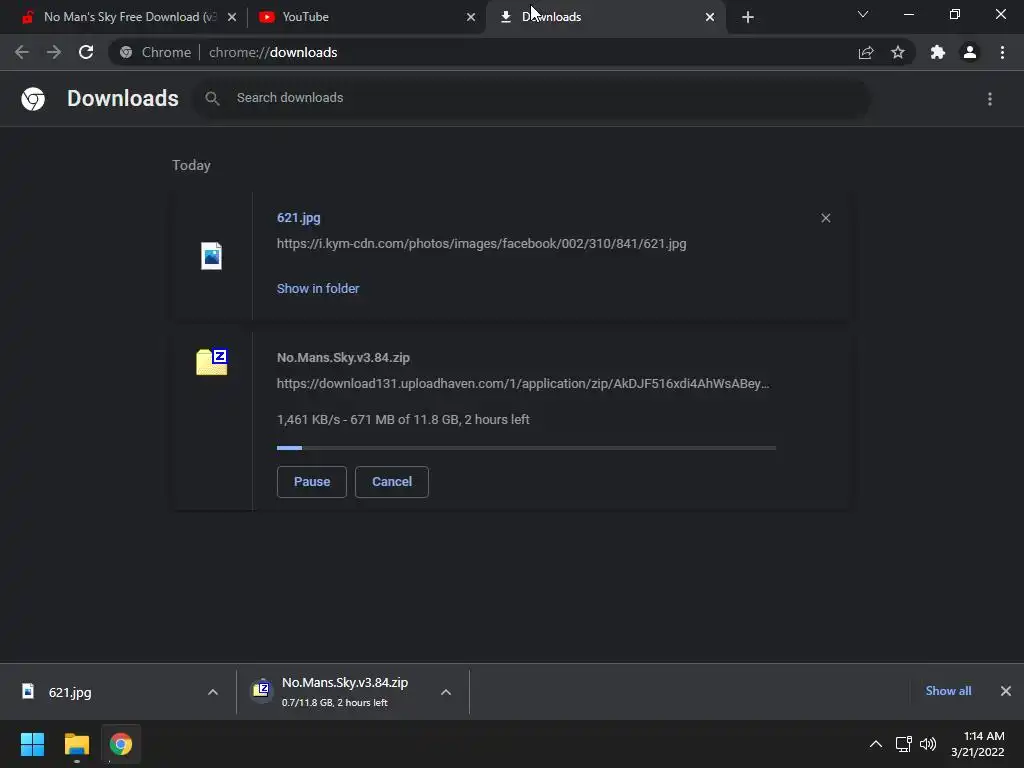Click Show in folder for 621.jpg
1024x768 pixels.
(318, 288)
